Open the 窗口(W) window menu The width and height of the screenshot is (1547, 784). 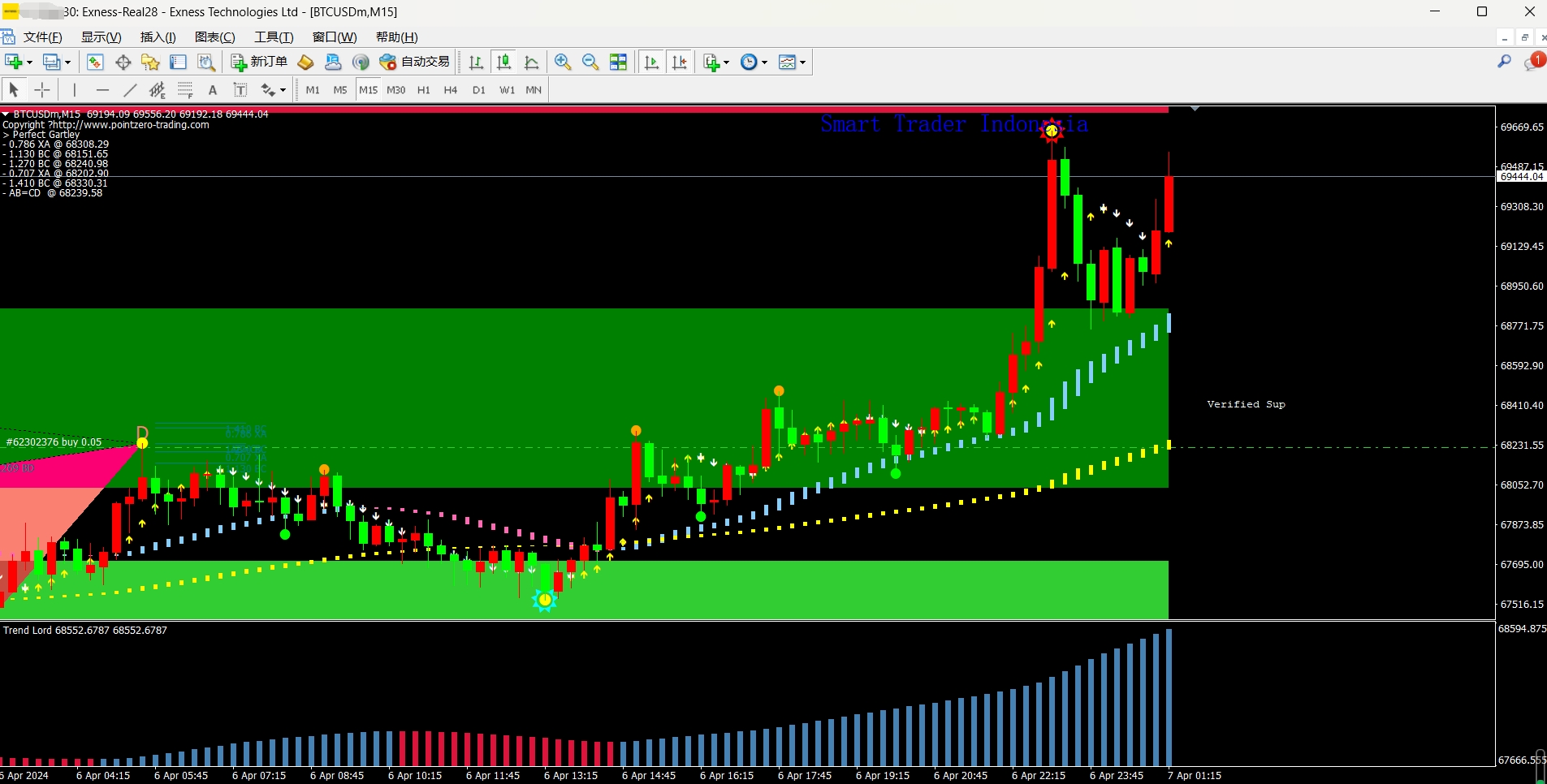[x=335, y=37]
